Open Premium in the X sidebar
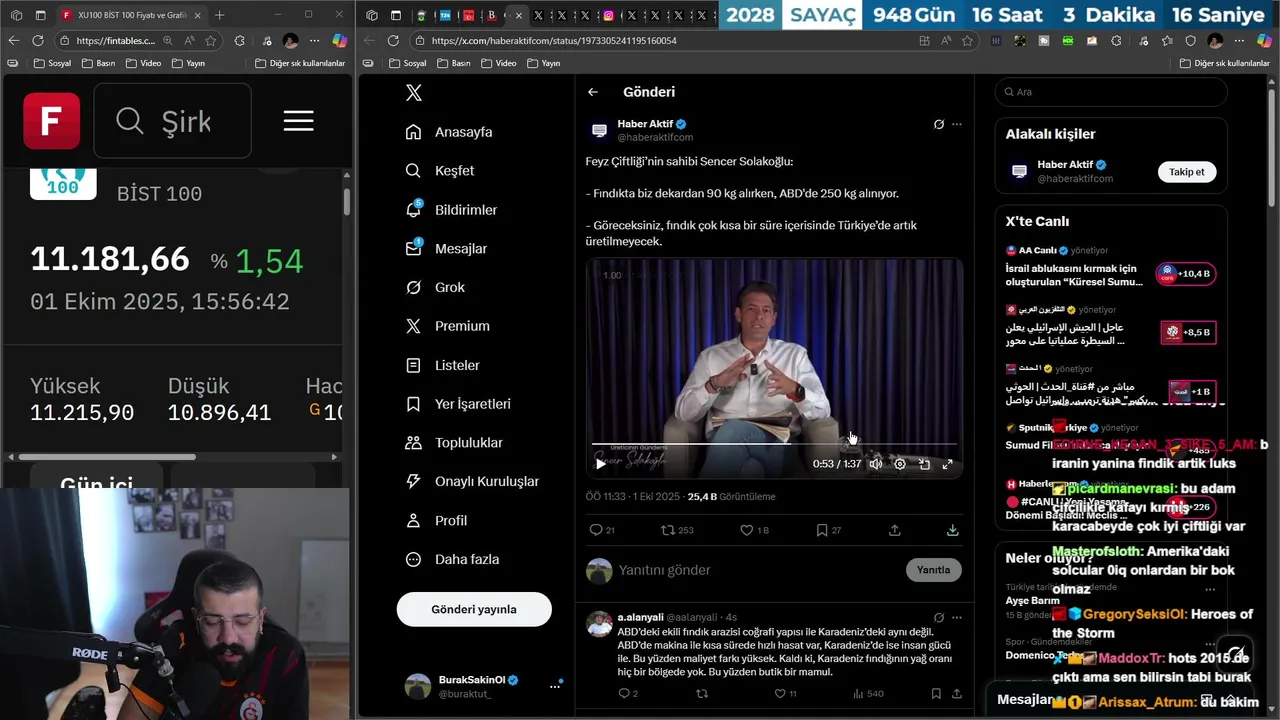This screenshot has width=1280, height=720. (447, 326)
